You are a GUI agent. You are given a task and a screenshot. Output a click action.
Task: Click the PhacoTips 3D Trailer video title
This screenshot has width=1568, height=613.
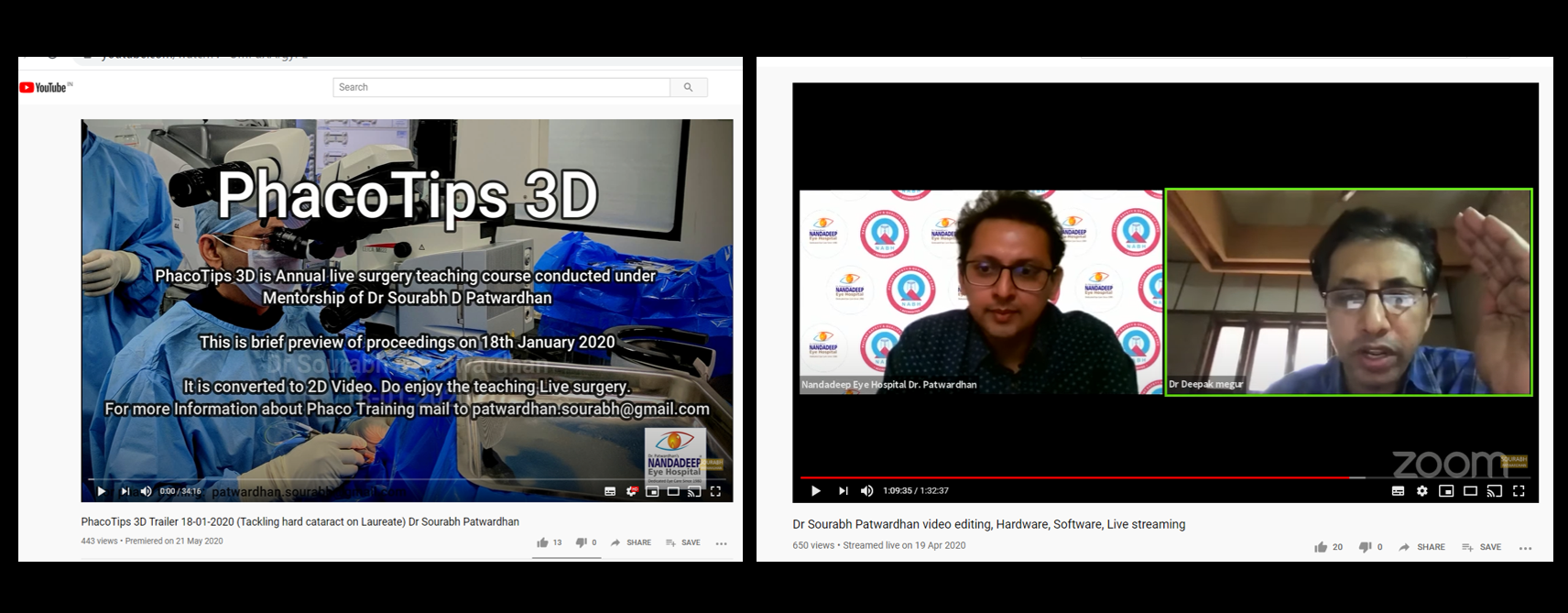[299, 521]
